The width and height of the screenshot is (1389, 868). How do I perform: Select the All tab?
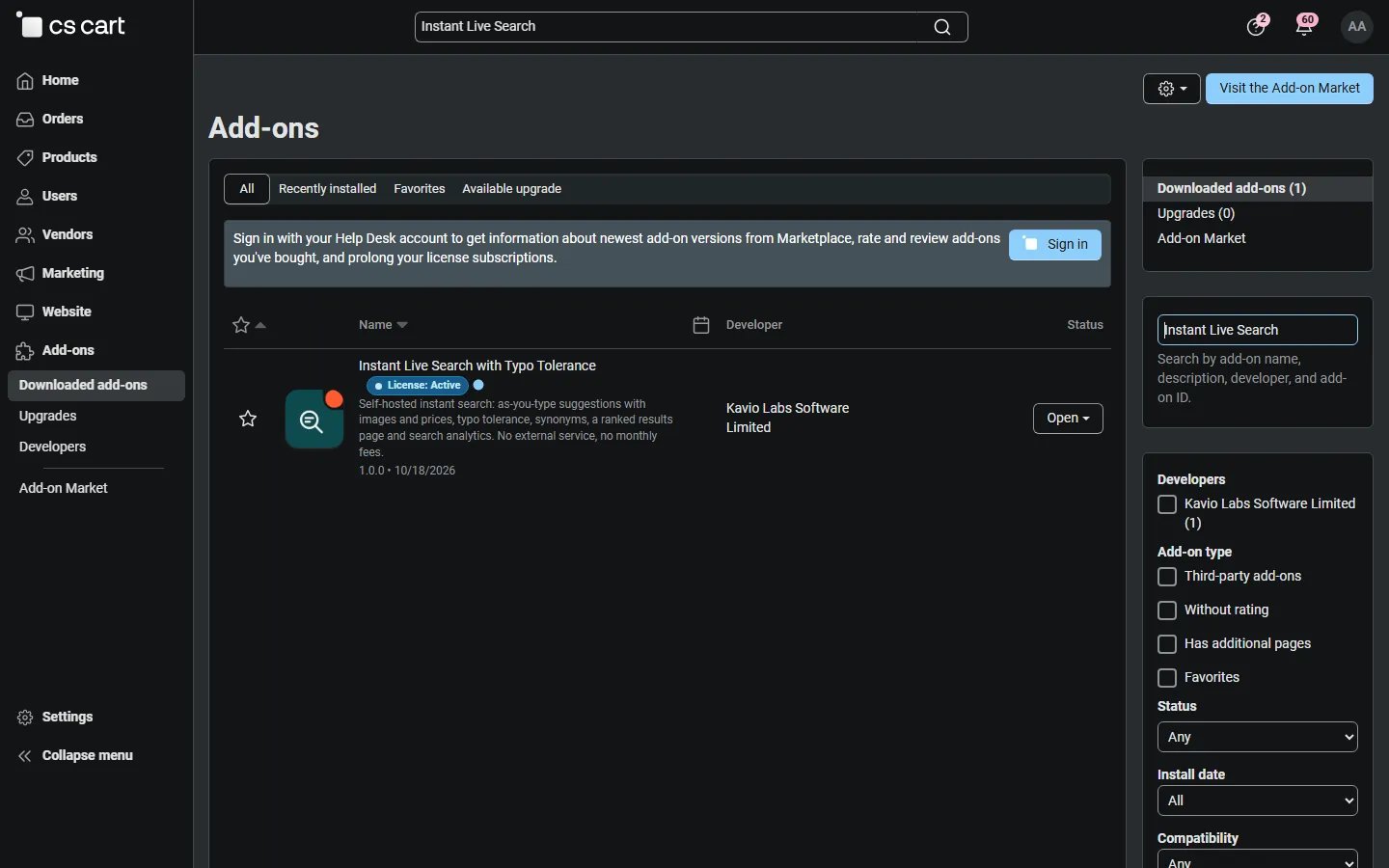tap(247, 189)
